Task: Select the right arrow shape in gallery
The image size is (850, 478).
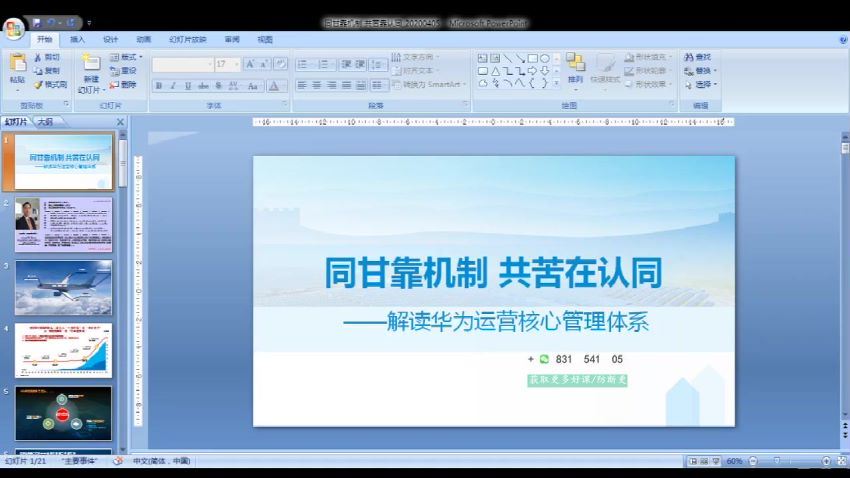Action: pyautogui.click(x=532, y=71)
